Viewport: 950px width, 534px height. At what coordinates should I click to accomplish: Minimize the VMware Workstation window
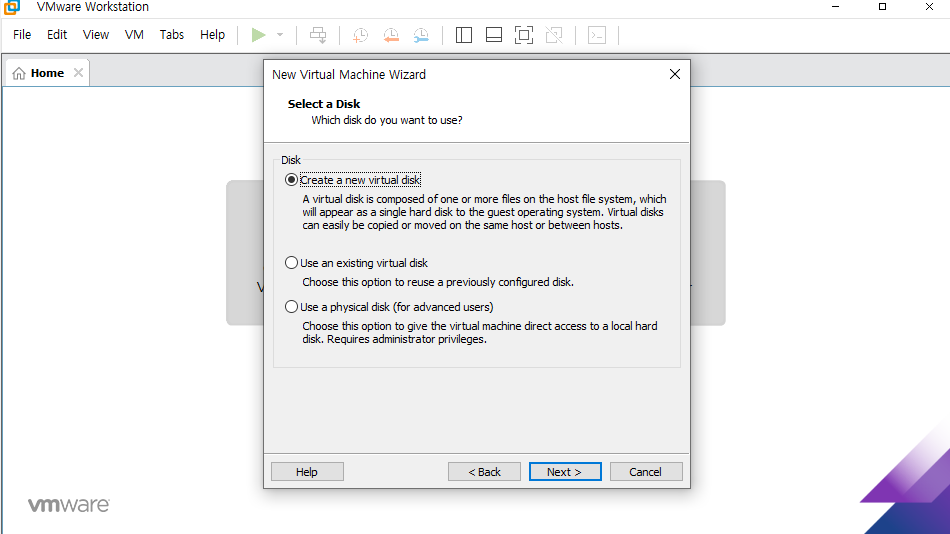click(835, 7)
